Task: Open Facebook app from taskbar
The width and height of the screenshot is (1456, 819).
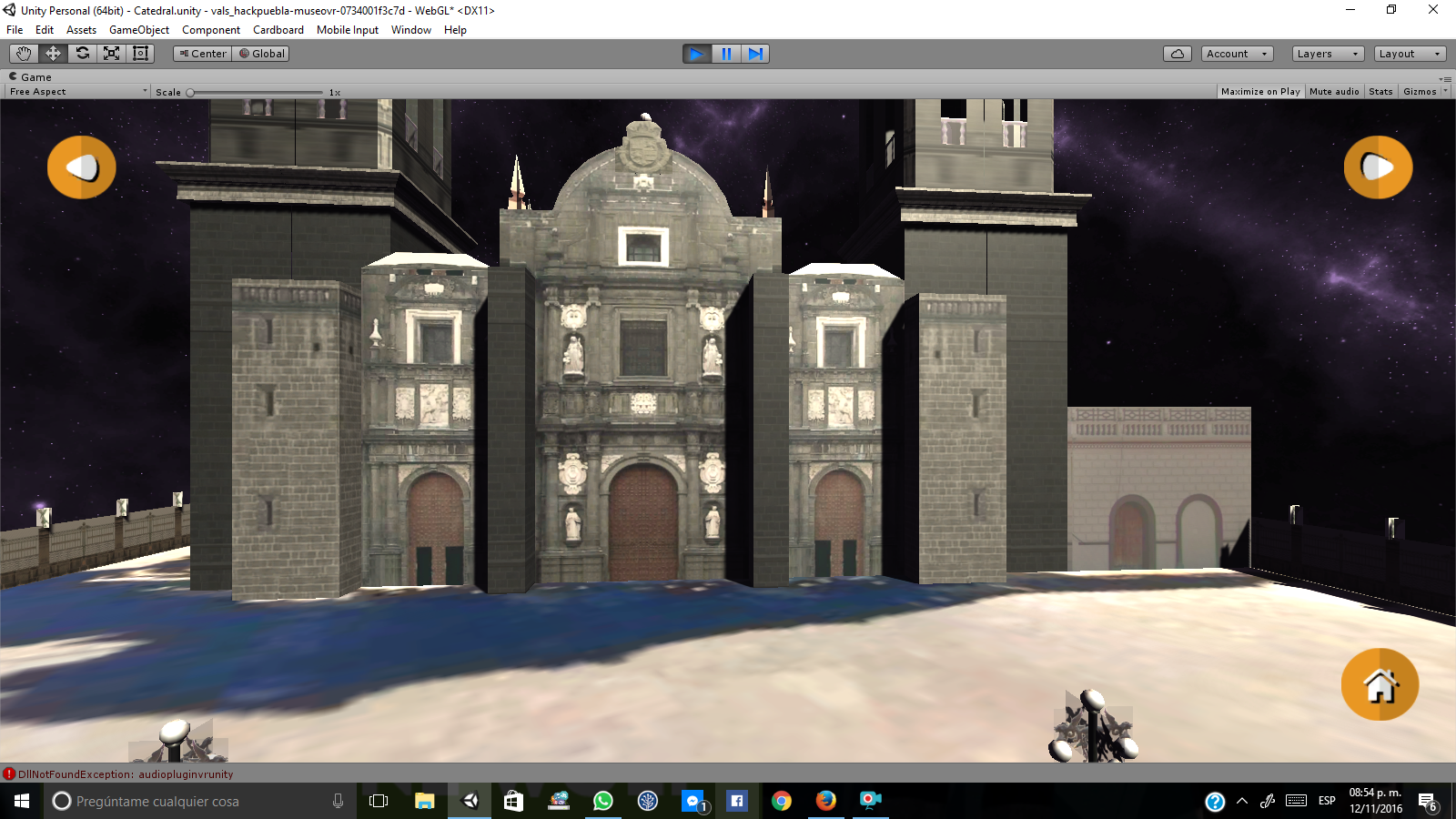Action: 737,801
